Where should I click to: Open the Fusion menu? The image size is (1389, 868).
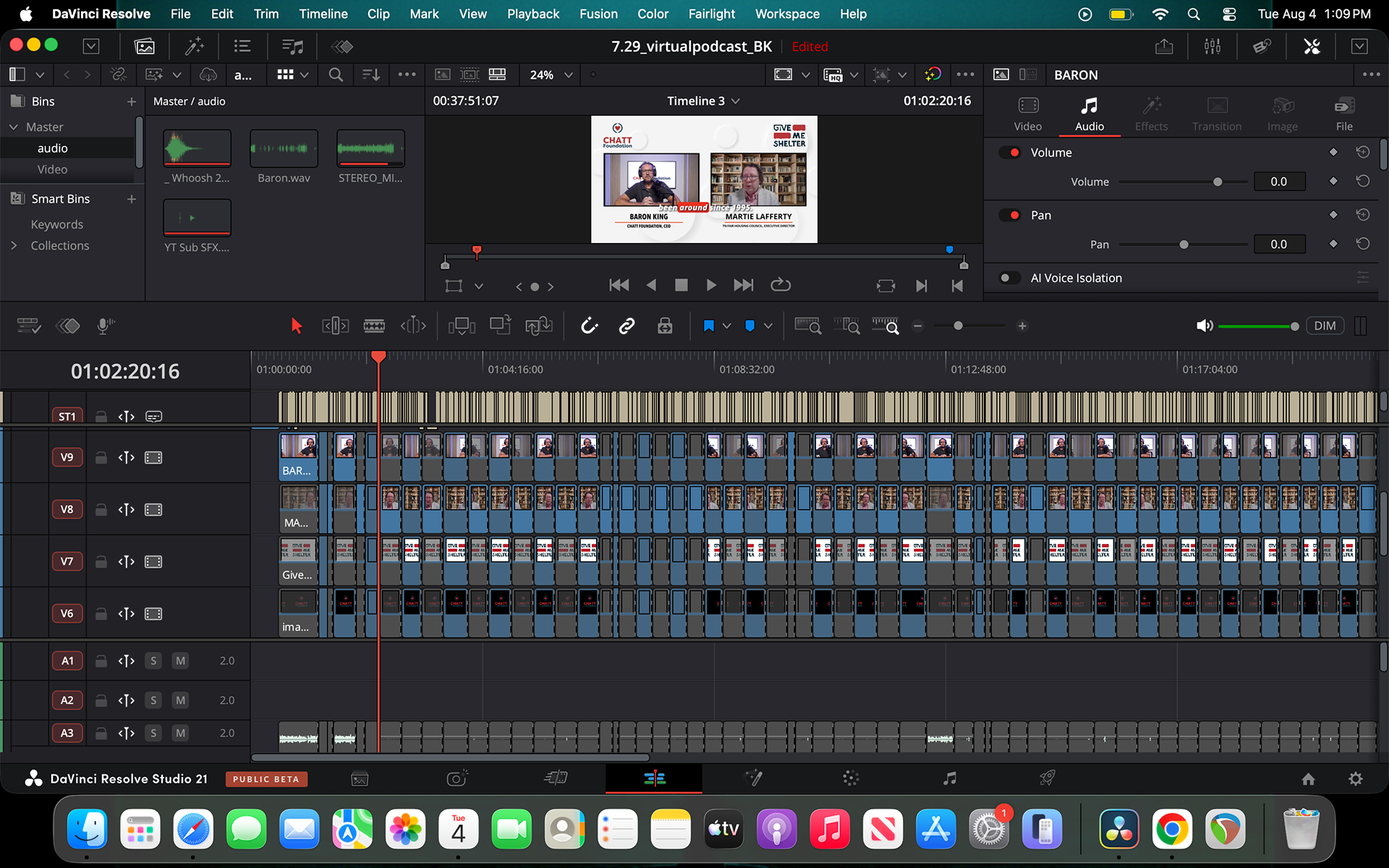pyautogui.click(x=598, y=14)
